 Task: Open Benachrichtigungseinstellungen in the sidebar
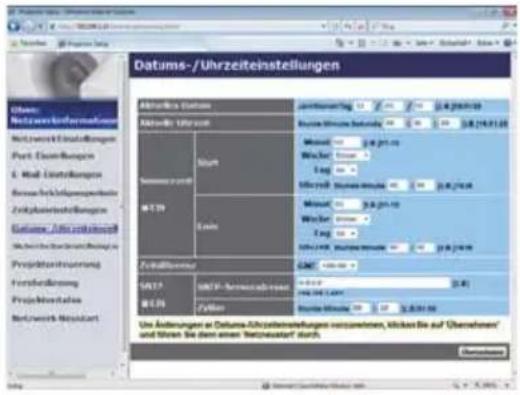(x=65, y=193)
